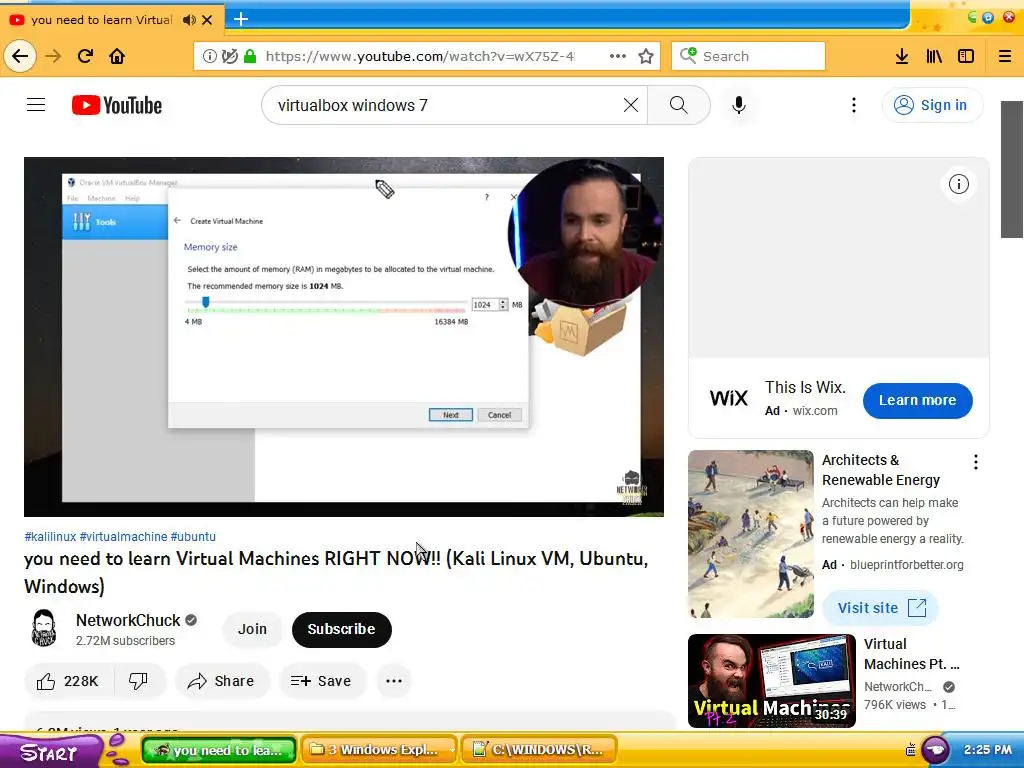Open the Start menu button
This screenshot has height=768, width=1024.
coord(50,752)
